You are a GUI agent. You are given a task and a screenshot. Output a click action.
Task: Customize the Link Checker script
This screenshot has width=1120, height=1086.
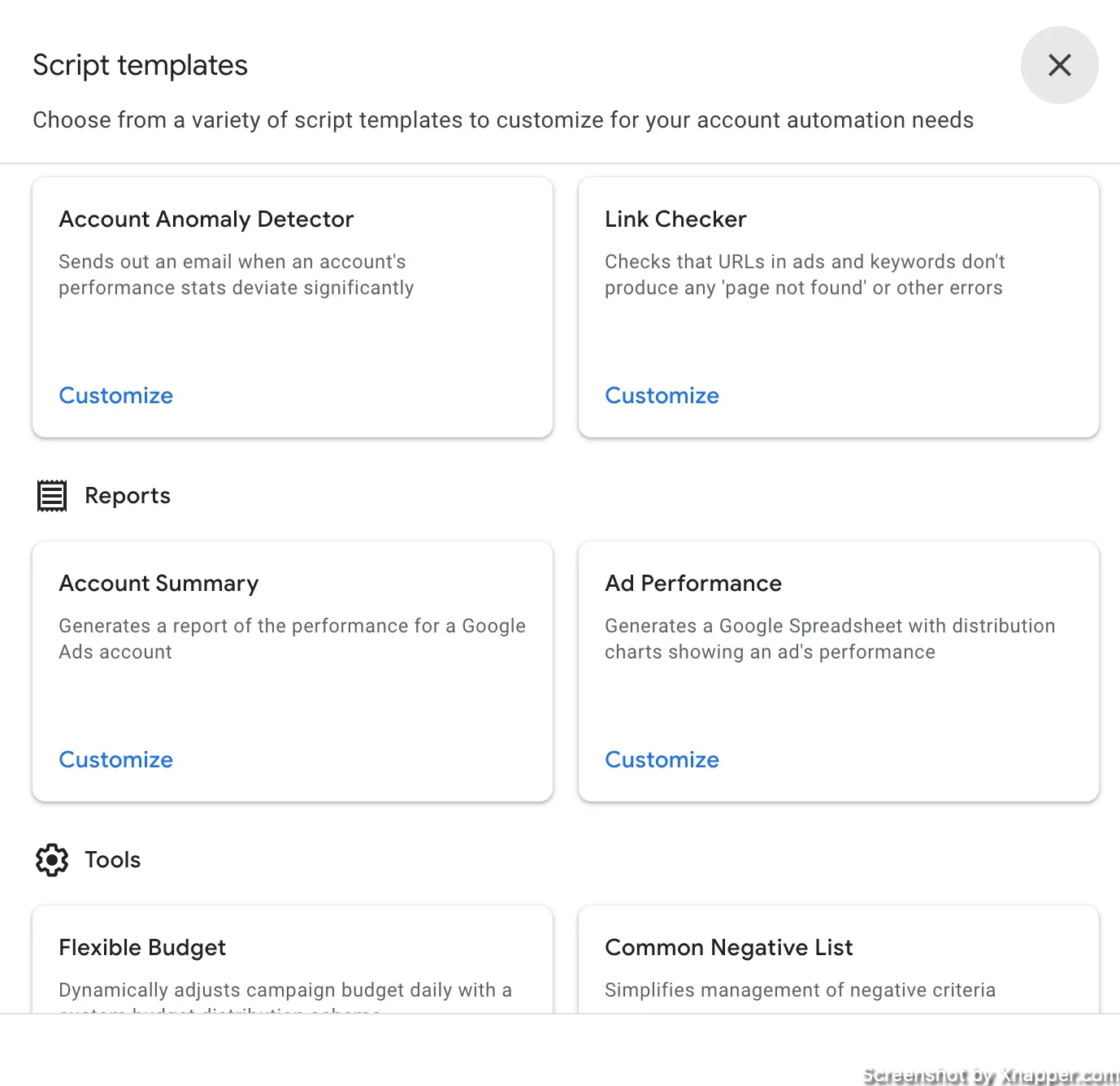[x=662, y=396]
